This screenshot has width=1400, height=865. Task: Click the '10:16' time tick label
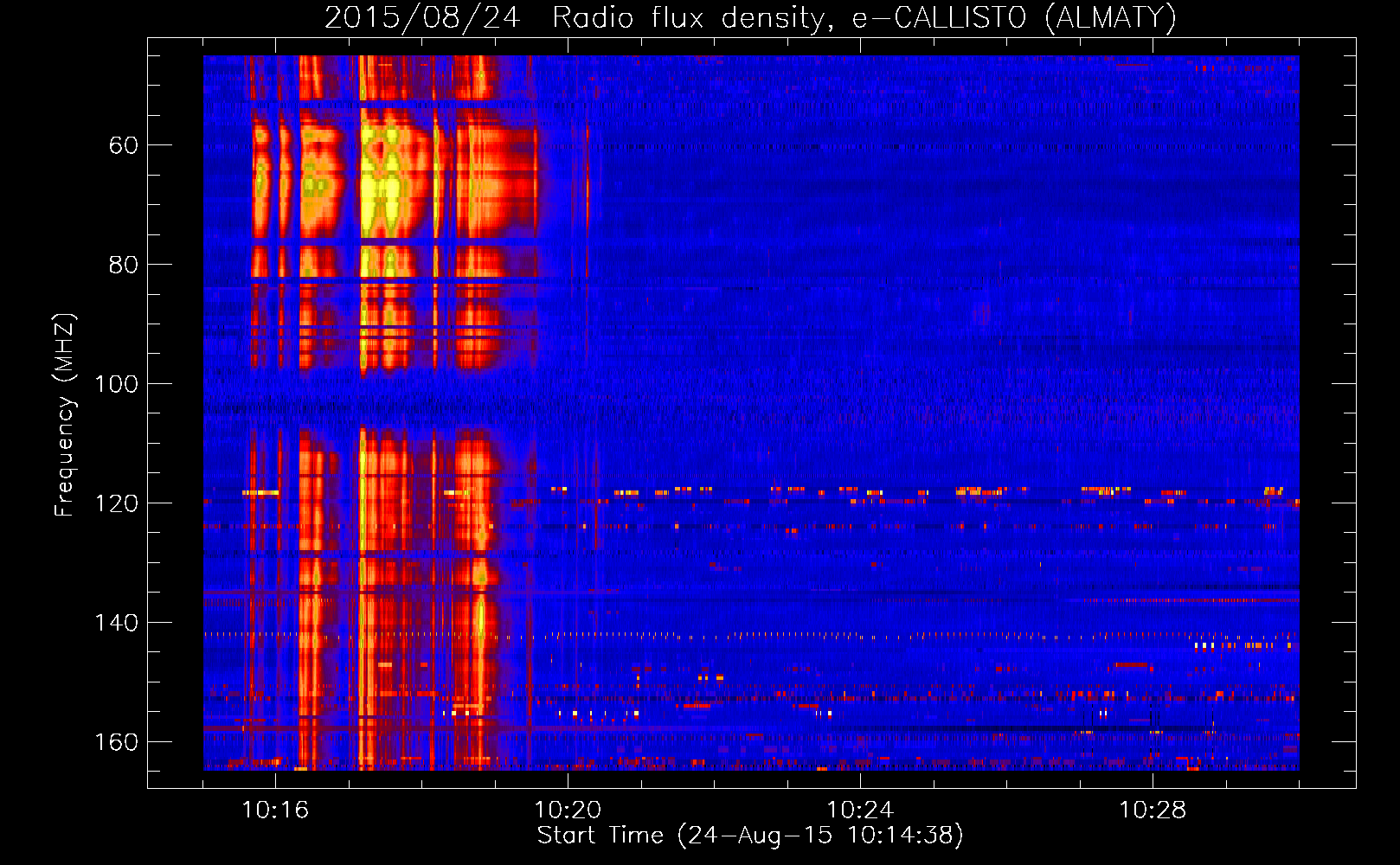click(x=275, y=811)
